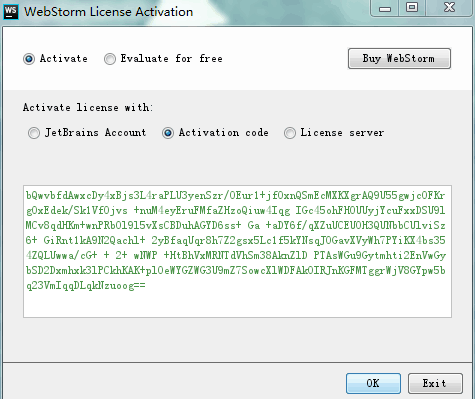Click inside the activation code text area
The height and width of the screenshot is (399, 475).
pos(237,251)
